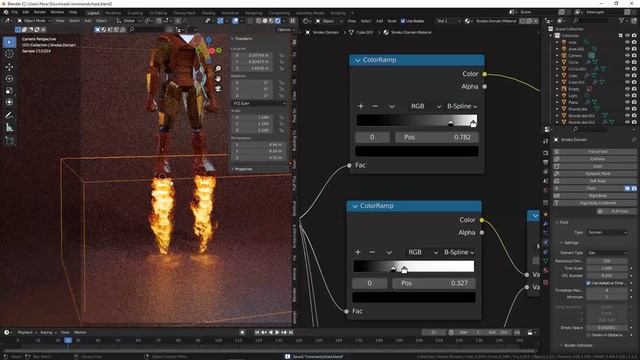The width and height of the screenshot is (640, 360).
Task: Open the XYZ Euler rotation mode dropdown
Action: tap(259, 103)
